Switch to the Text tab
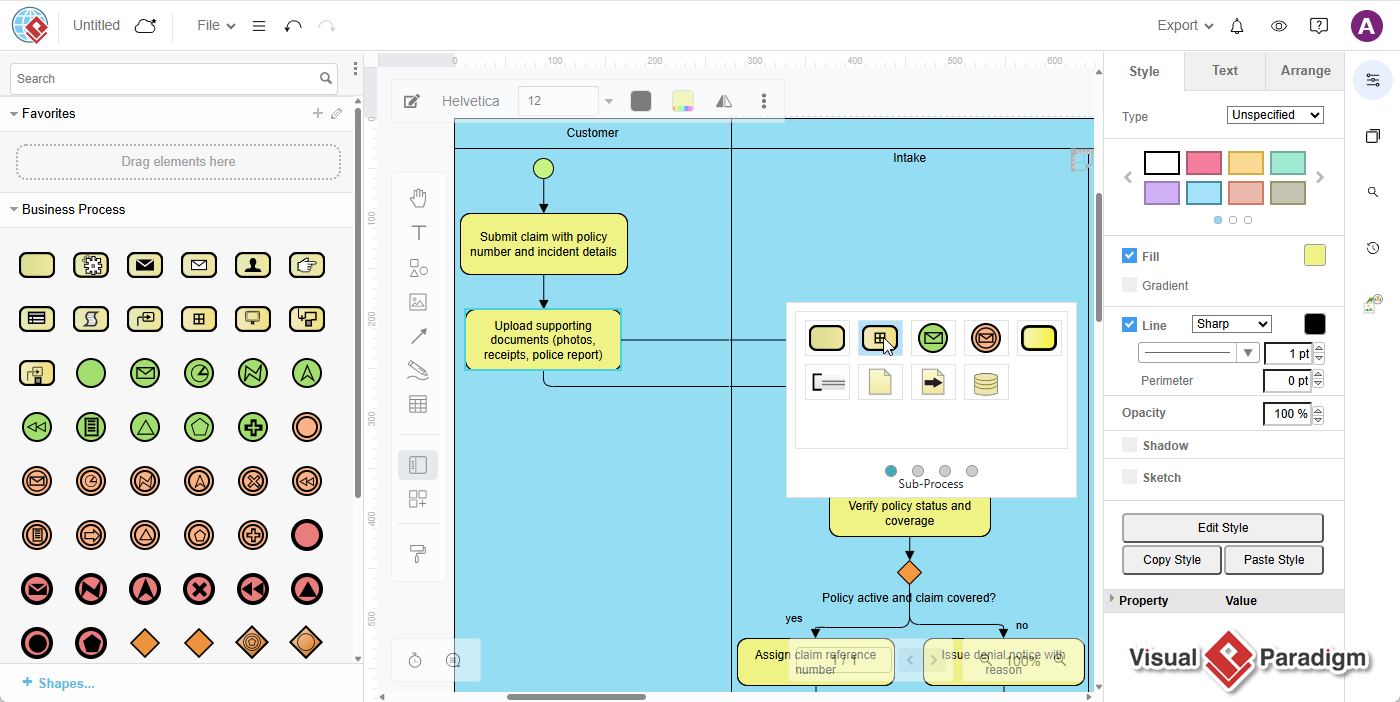 pyautogui.click(x=1225, y=71)
